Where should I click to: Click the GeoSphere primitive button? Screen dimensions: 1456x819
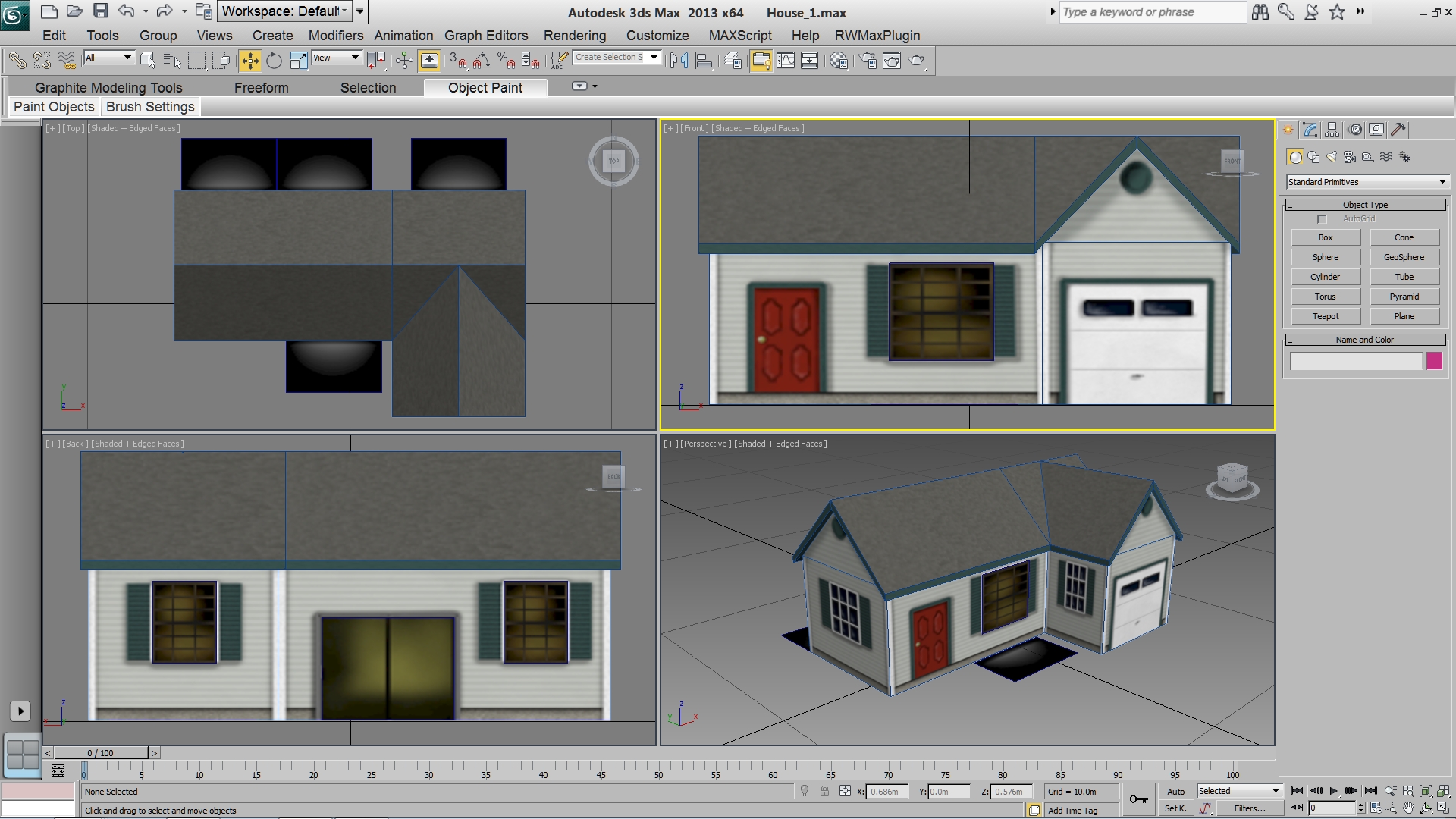[x=1404, y=257]
